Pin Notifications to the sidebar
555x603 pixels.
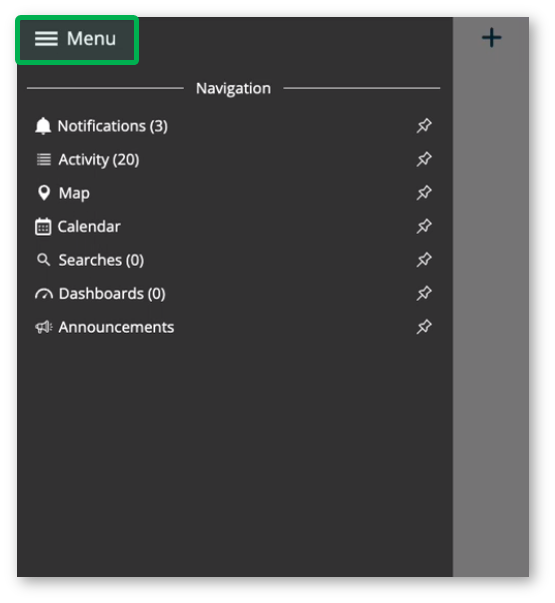pyautogui.click(x=424, y=126)
